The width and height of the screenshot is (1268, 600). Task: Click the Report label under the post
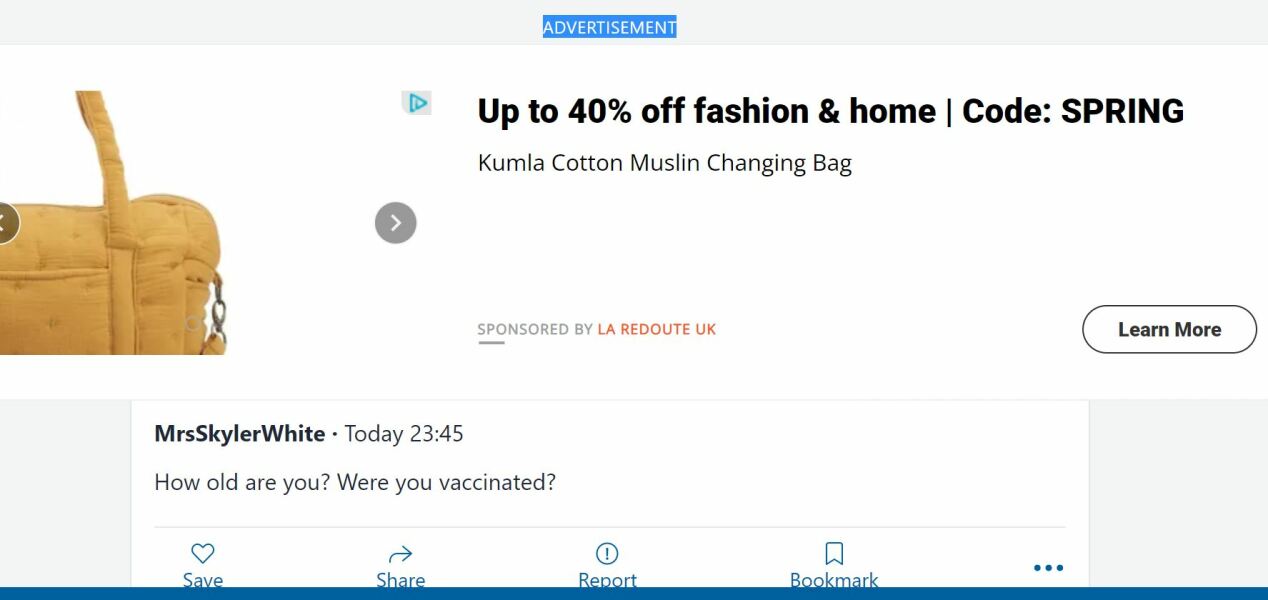607,580
